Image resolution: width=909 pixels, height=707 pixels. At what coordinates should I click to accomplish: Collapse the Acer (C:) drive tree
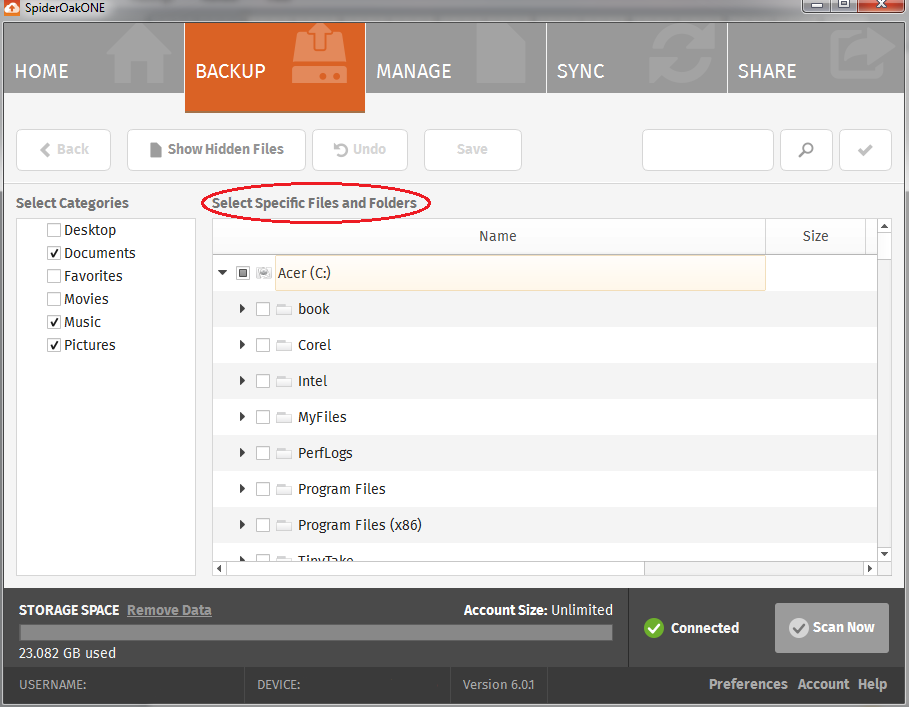click(223, 272)
